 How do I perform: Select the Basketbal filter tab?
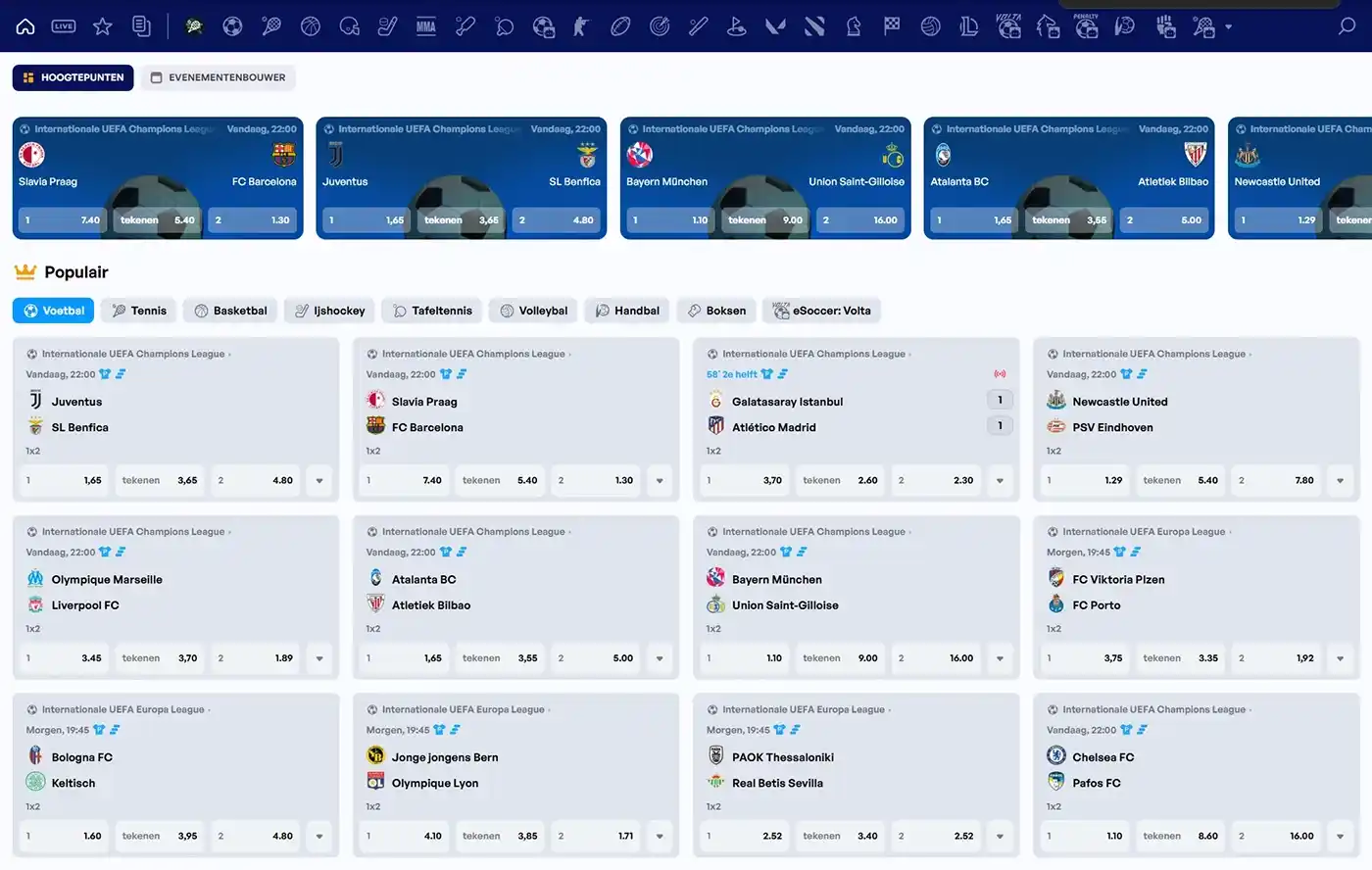click(230, 311)
